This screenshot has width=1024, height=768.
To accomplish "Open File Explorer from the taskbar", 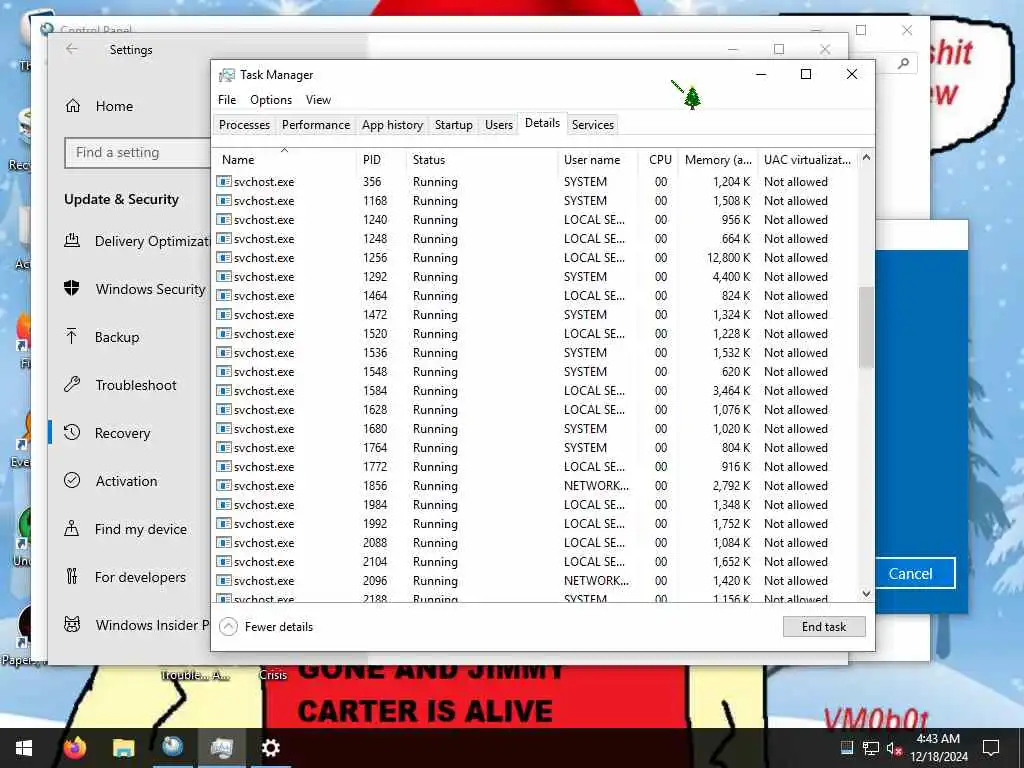I will (x=123, y=748).
